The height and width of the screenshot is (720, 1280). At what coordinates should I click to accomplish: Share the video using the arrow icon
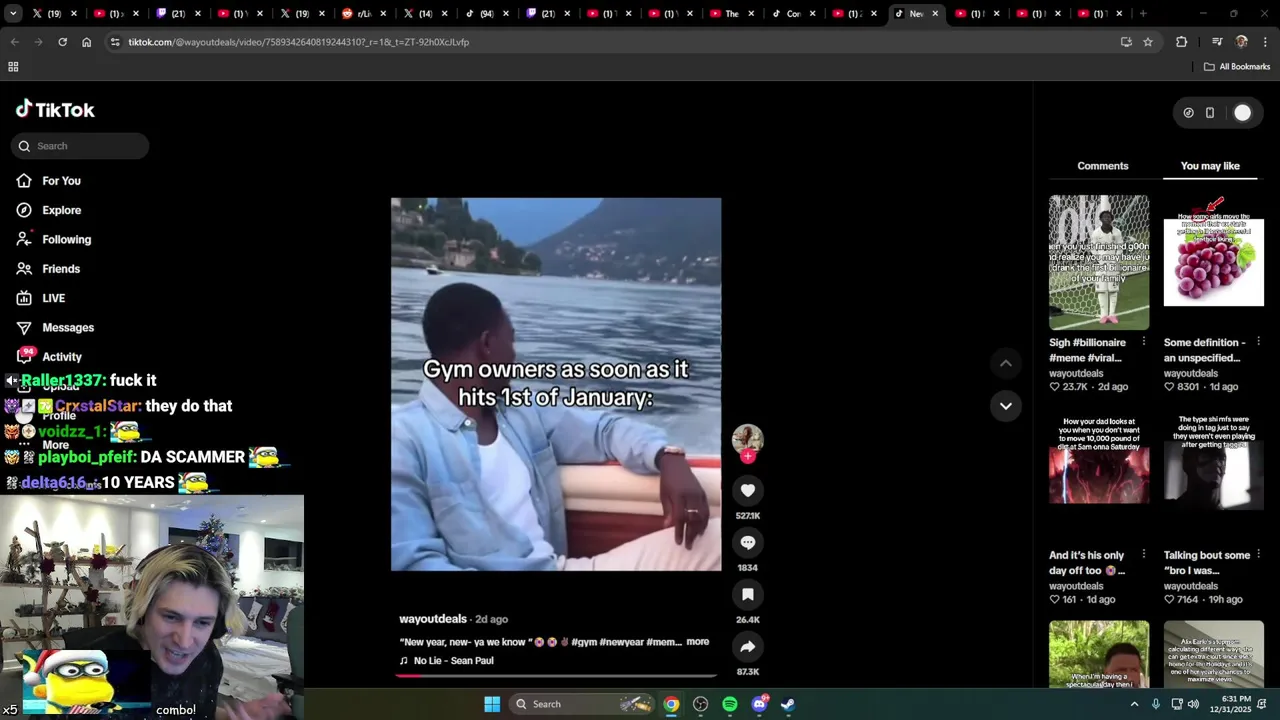click(x=747, y=646)
